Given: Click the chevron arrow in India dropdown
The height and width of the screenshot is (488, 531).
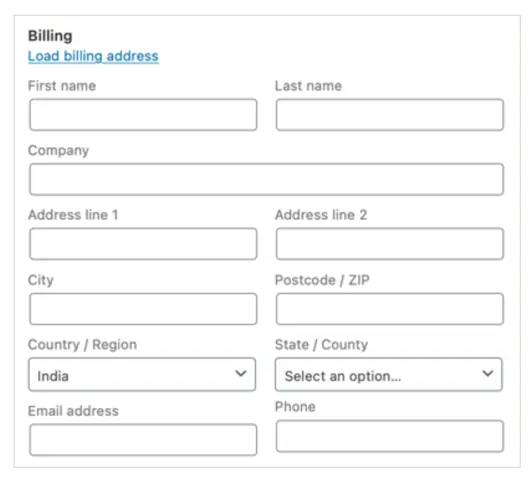Looking at the screenshot, I should click(x=241, y=374).
